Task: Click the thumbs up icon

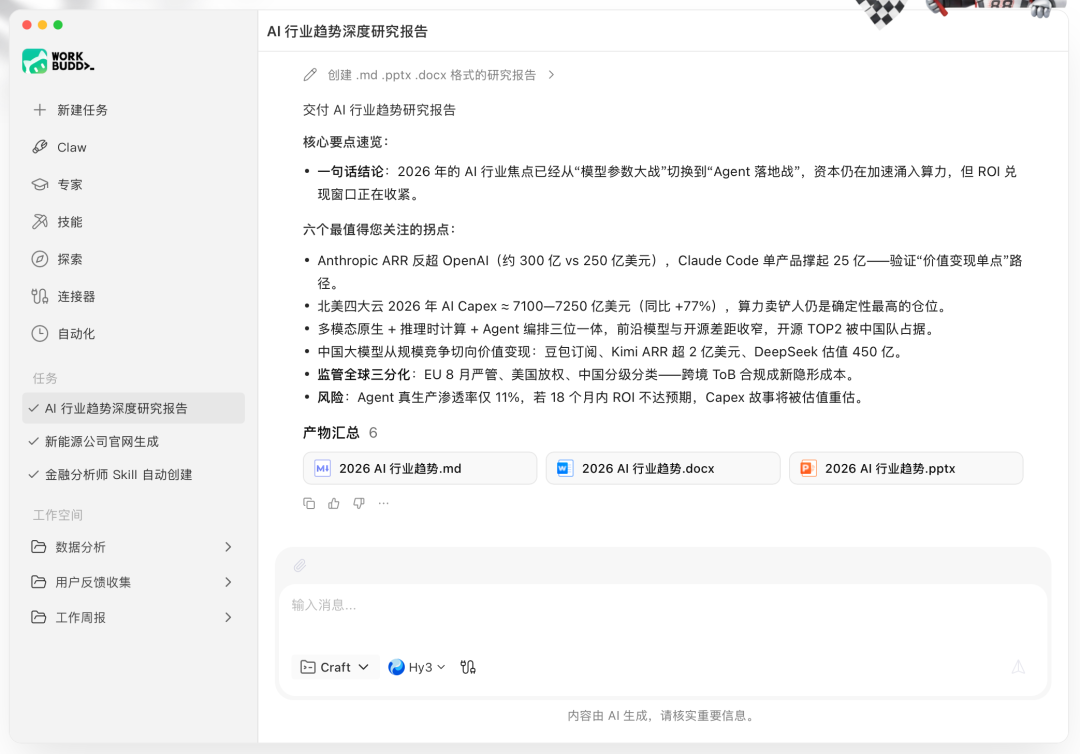Action: click(x=334, y=503)
